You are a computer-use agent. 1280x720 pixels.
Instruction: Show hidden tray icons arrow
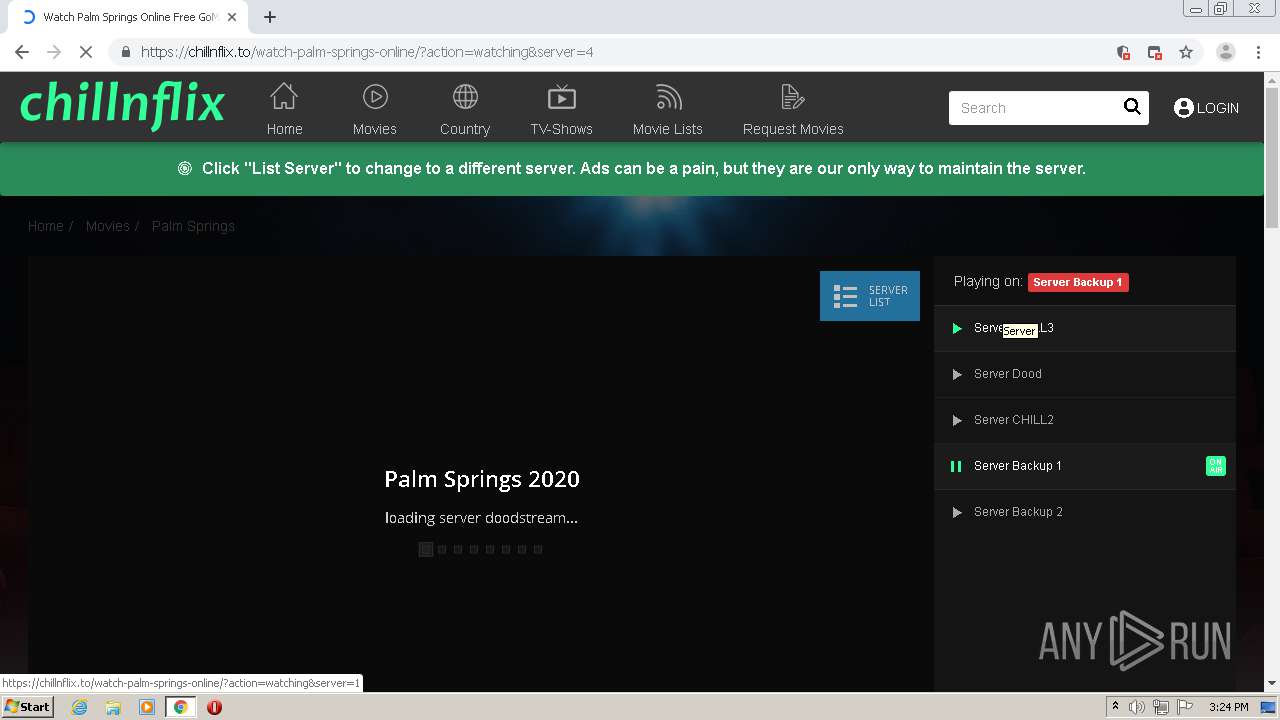pyautogui.click(x=1115, y=707)
